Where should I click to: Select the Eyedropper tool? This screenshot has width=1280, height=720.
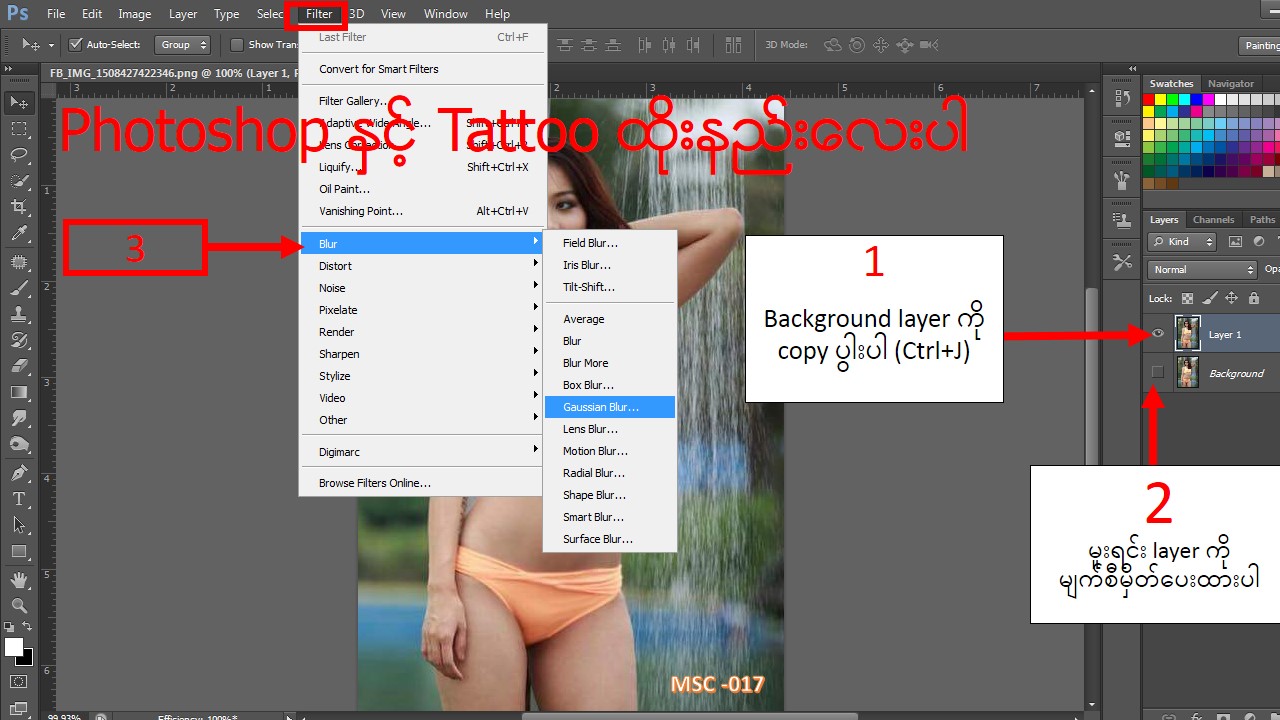coord(18,234)
